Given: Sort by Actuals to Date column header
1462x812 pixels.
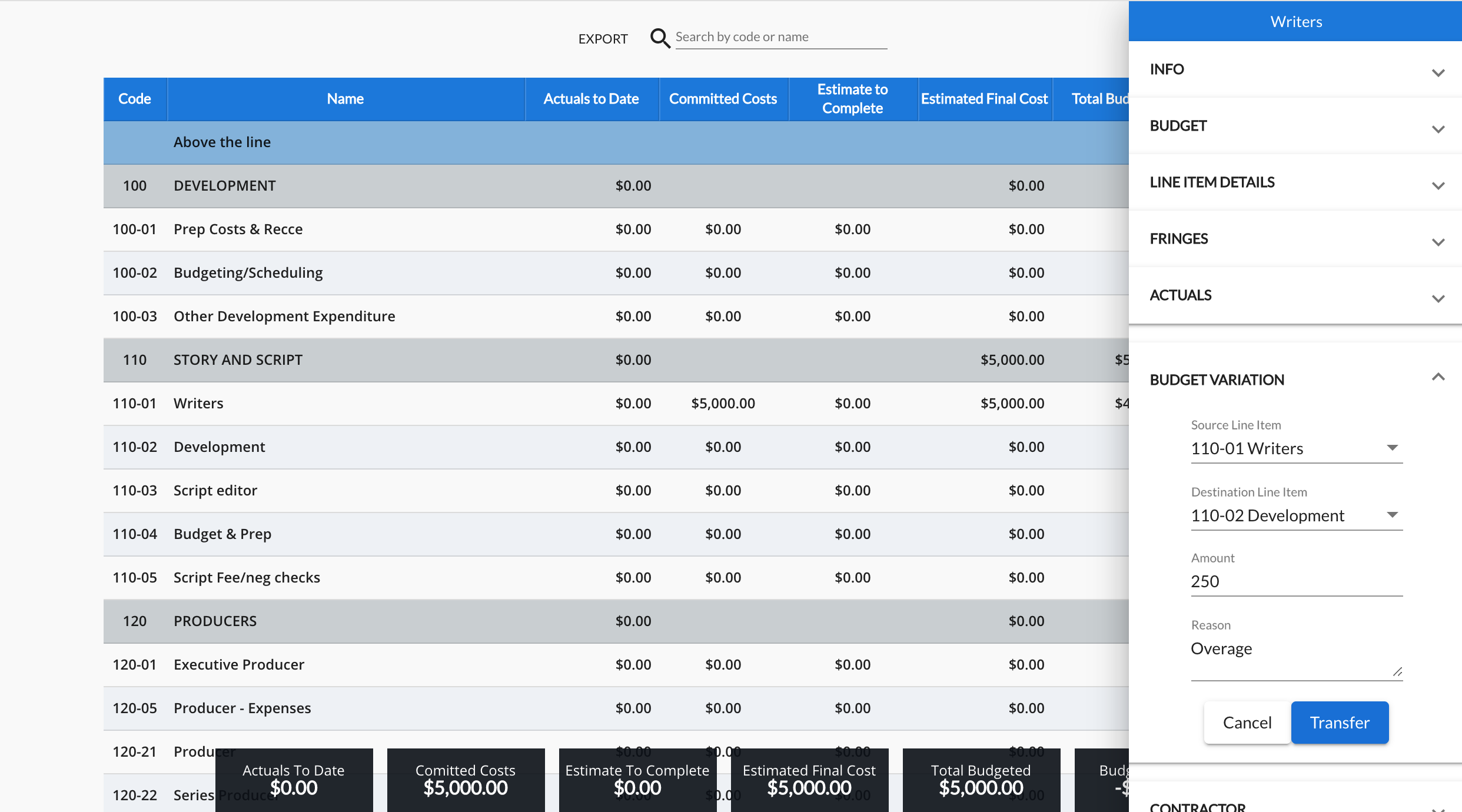Looking at the screenshot, I should (591, 99).
